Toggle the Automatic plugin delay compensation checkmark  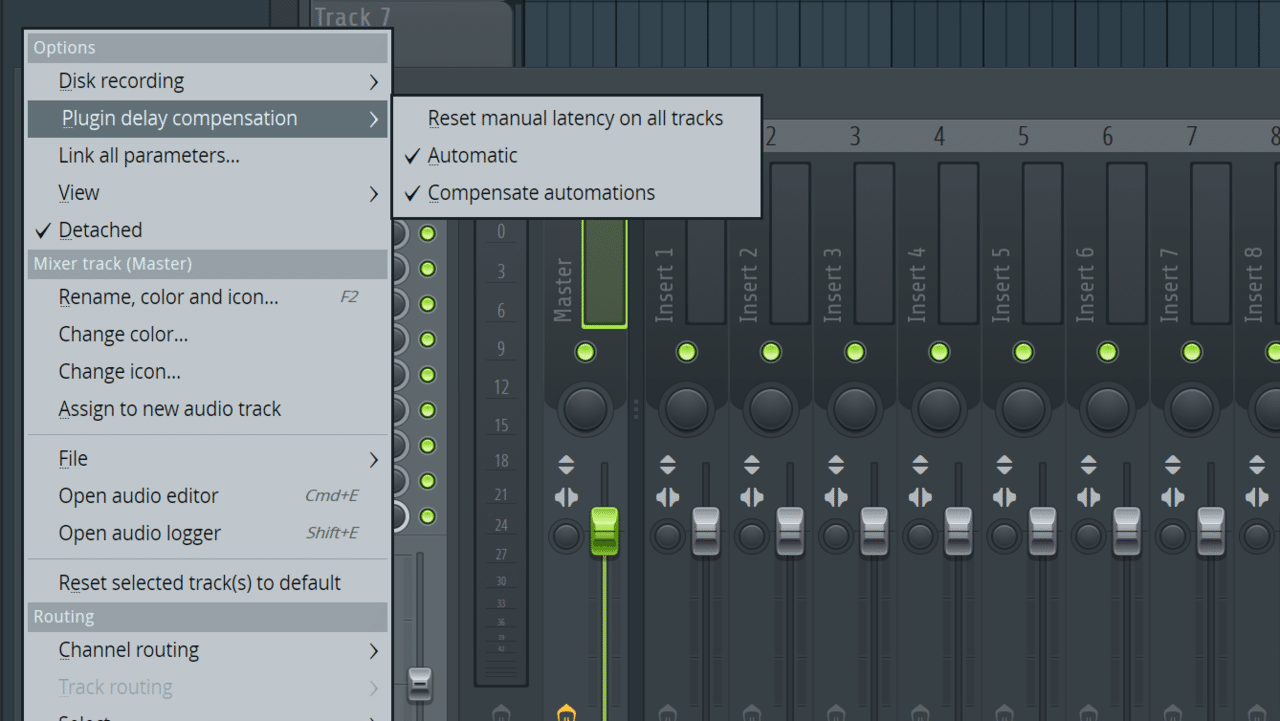point(470,155)
